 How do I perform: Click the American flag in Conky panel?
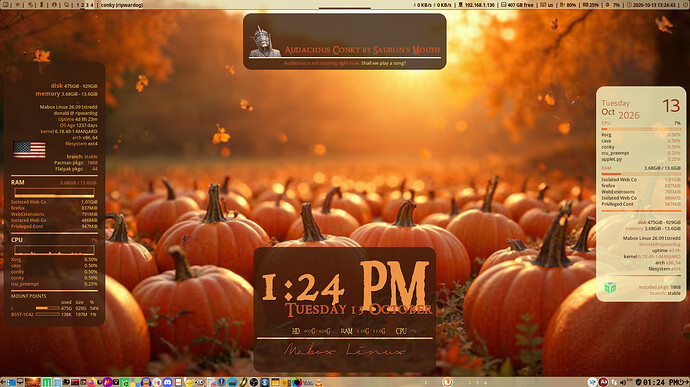[x=29, y=150]
